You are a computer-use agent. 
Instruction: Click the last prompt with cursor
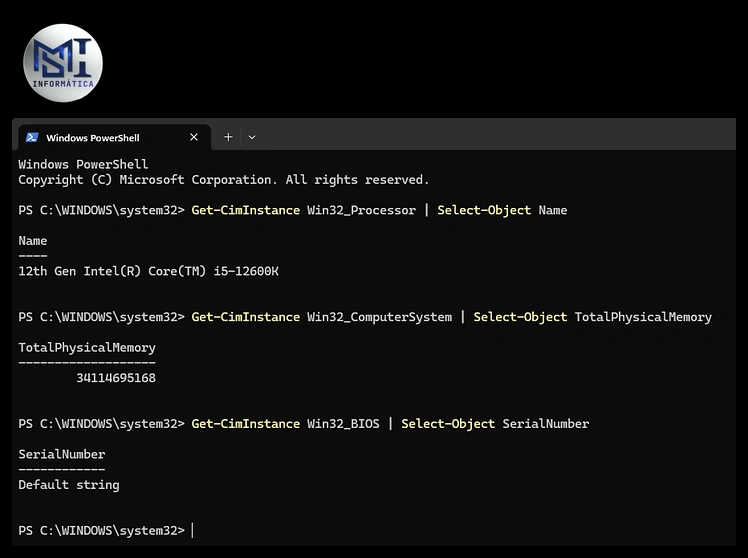(106, 530)
